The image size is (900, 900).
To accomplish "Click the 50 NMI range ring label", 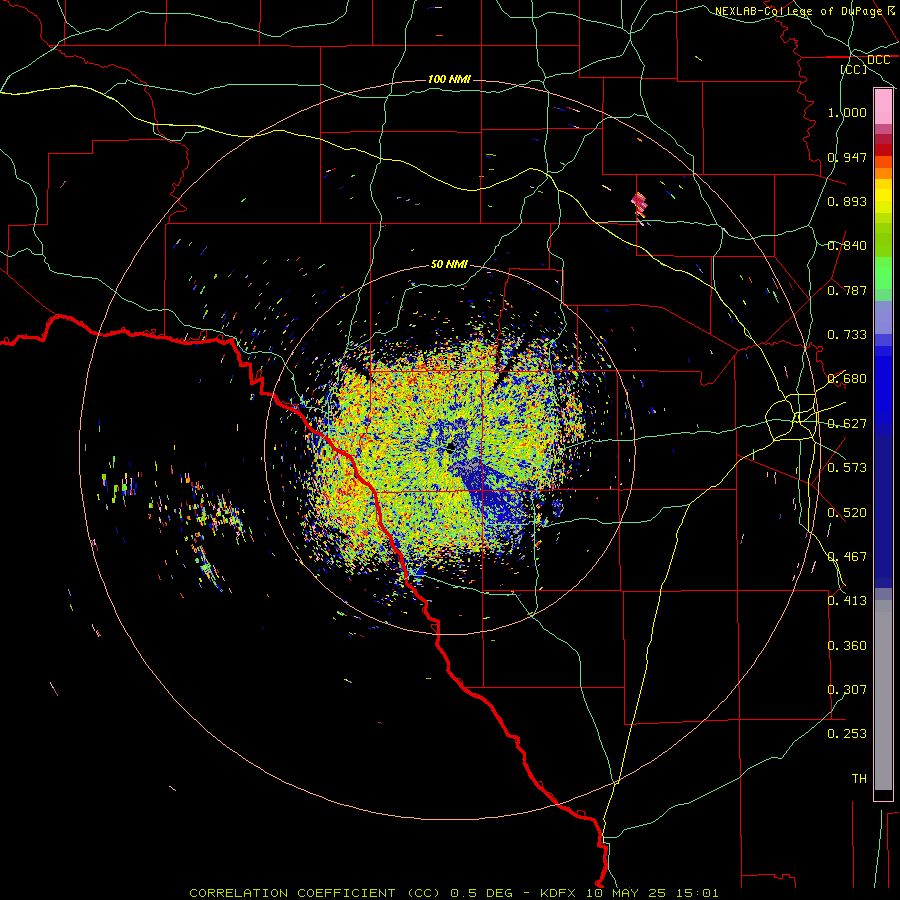I will click(449, 264).
